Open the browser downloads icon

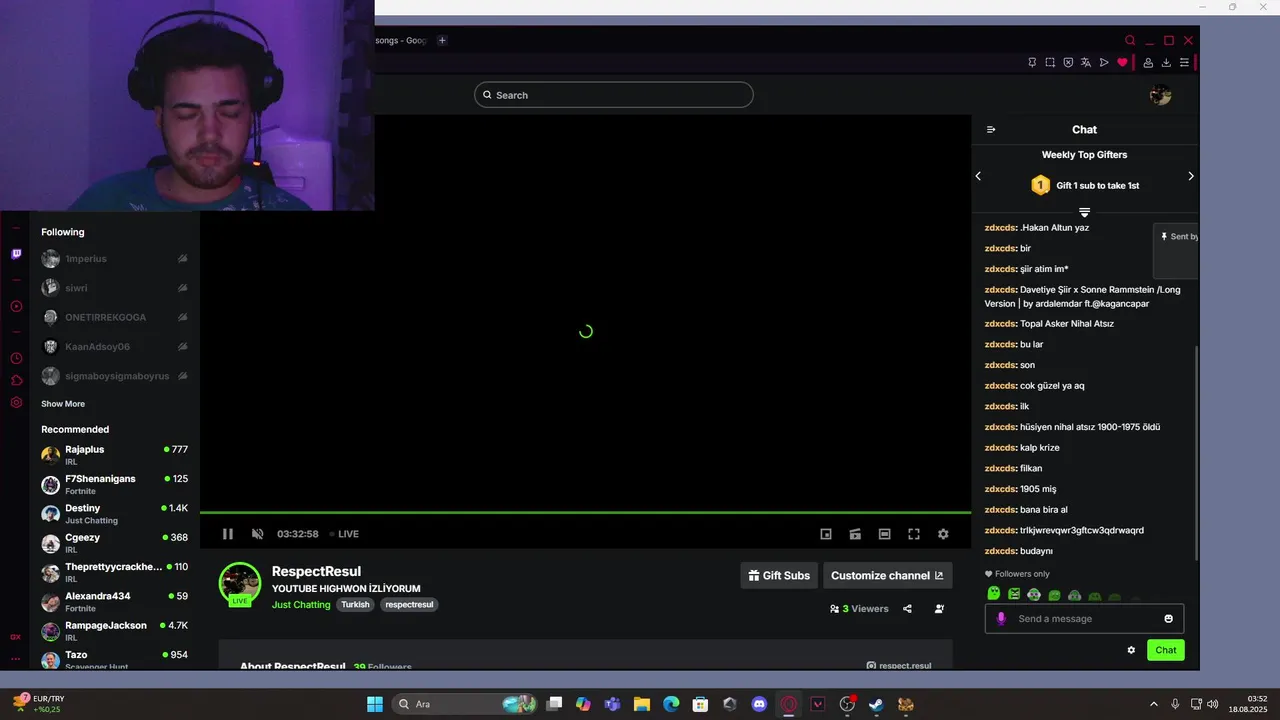(x=1166, y=62)
